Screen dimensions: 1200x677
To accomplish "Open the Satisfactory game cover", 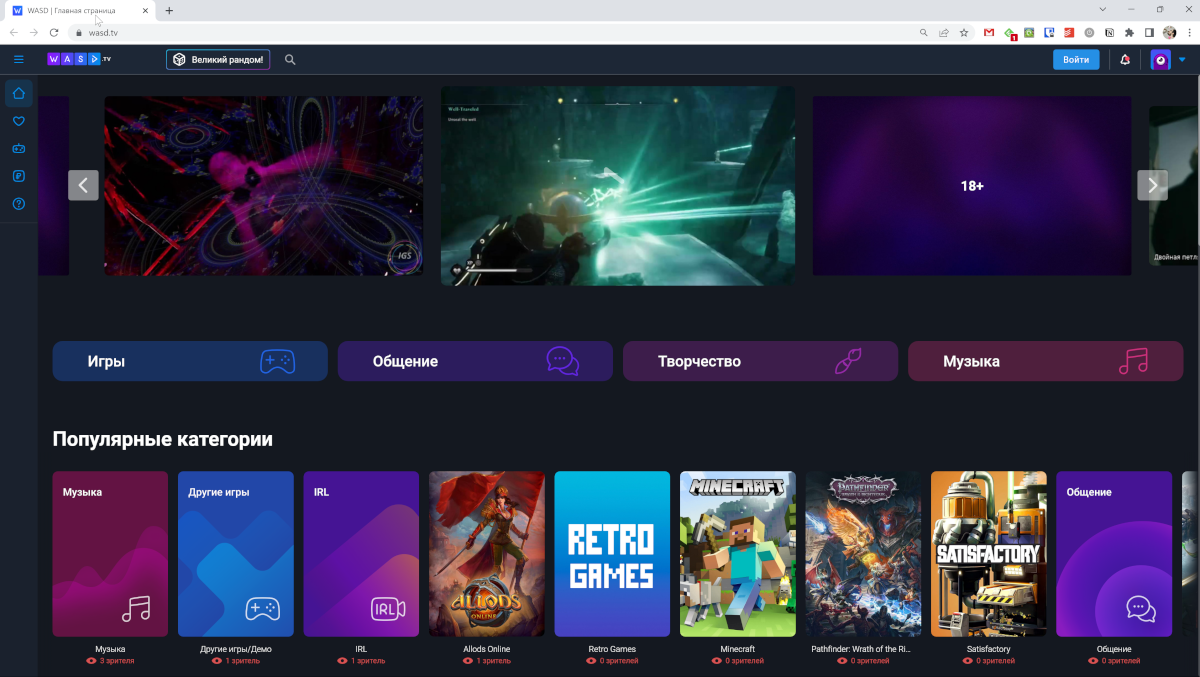I will (x=989, y=554).
